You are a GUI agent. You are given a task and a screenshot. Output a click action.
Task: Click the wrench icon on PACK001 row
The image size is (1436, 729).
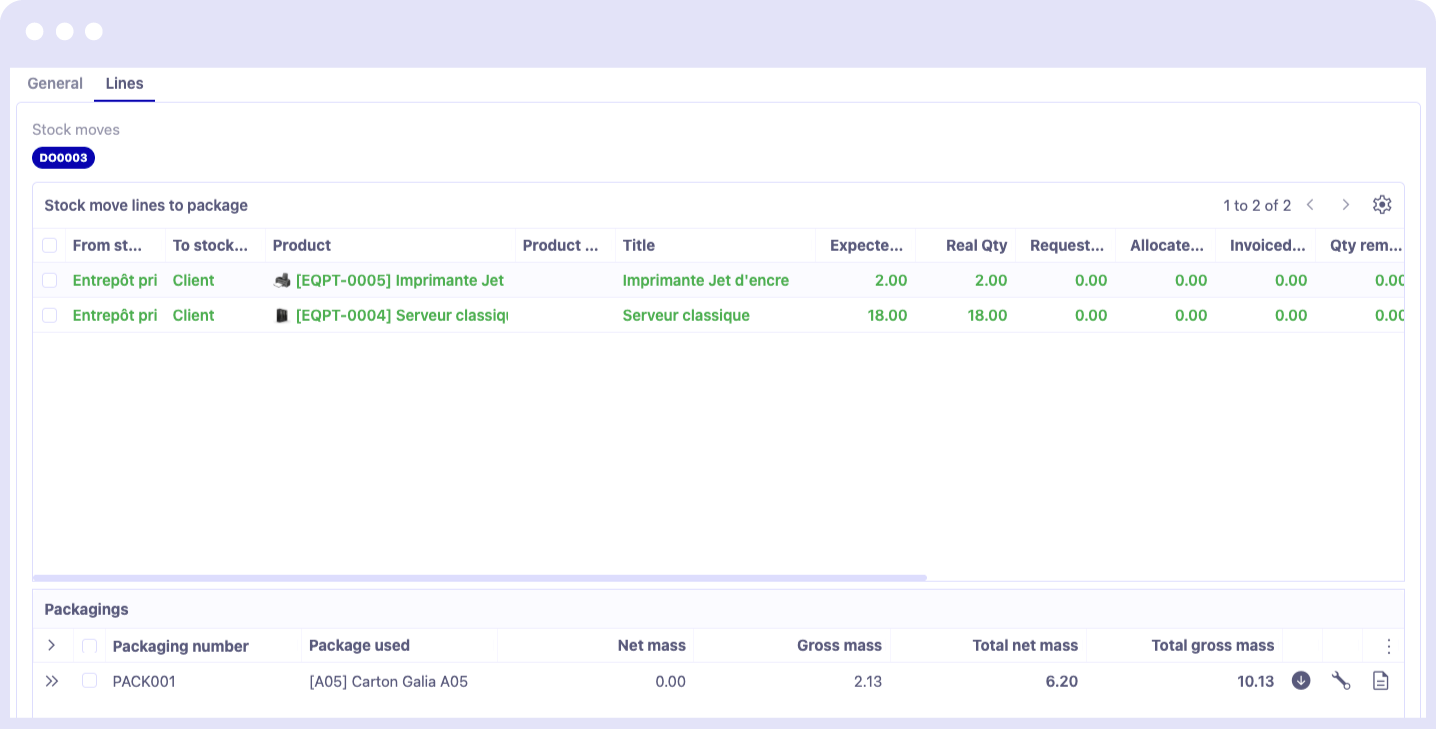click(1341, 681)
